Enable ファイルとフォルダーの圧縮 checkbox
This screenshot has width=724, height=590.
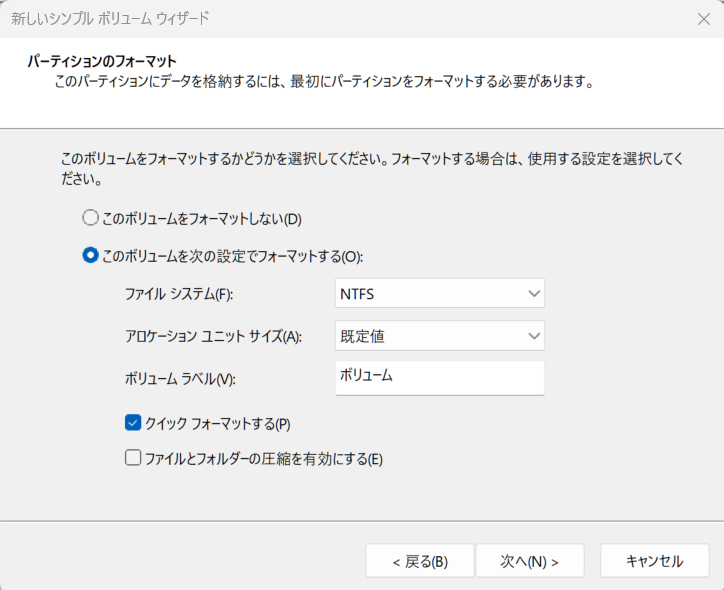[x=133, y=458]
